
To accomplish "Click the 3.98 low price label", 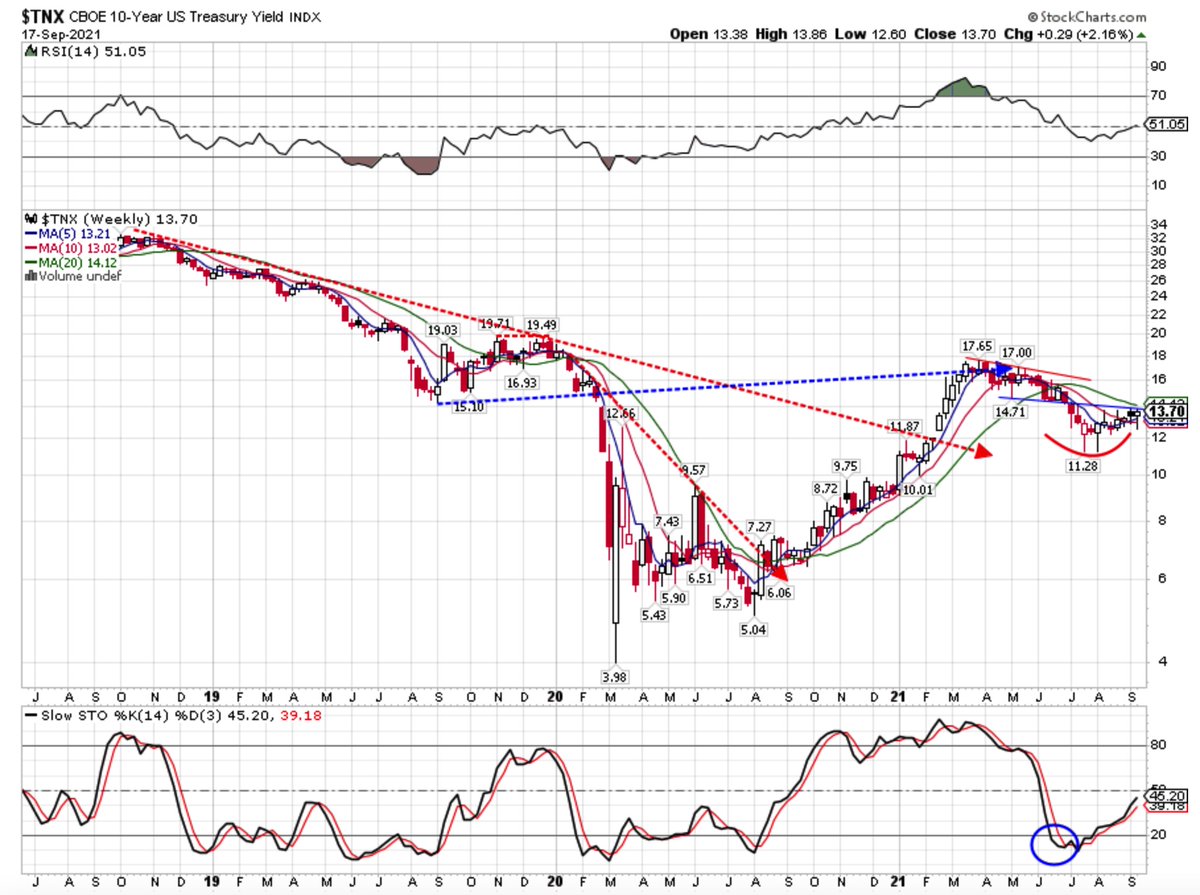I will (615, 678).
